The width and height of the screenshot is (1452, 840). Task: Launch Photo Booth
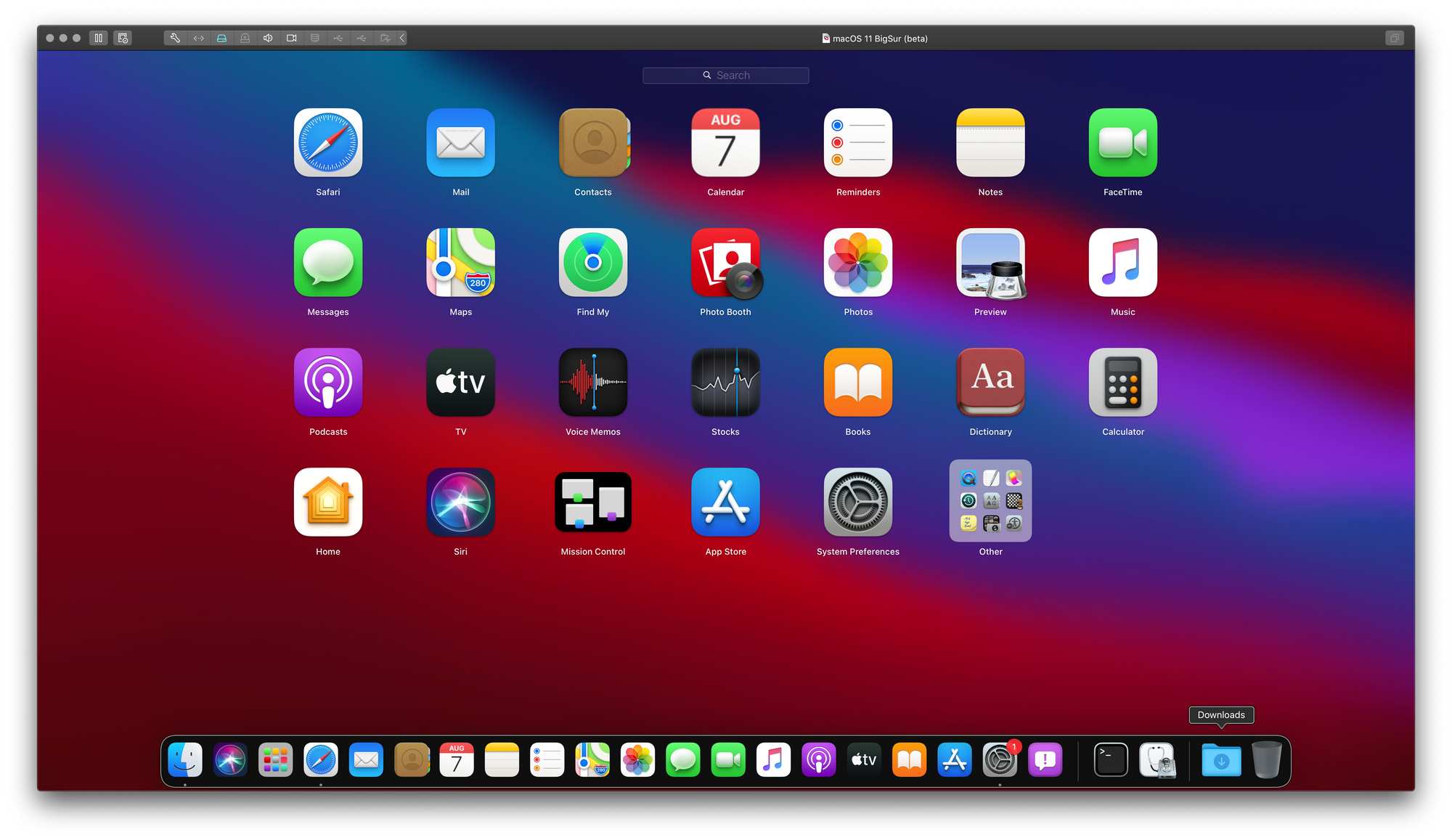(x=725, y=263)
